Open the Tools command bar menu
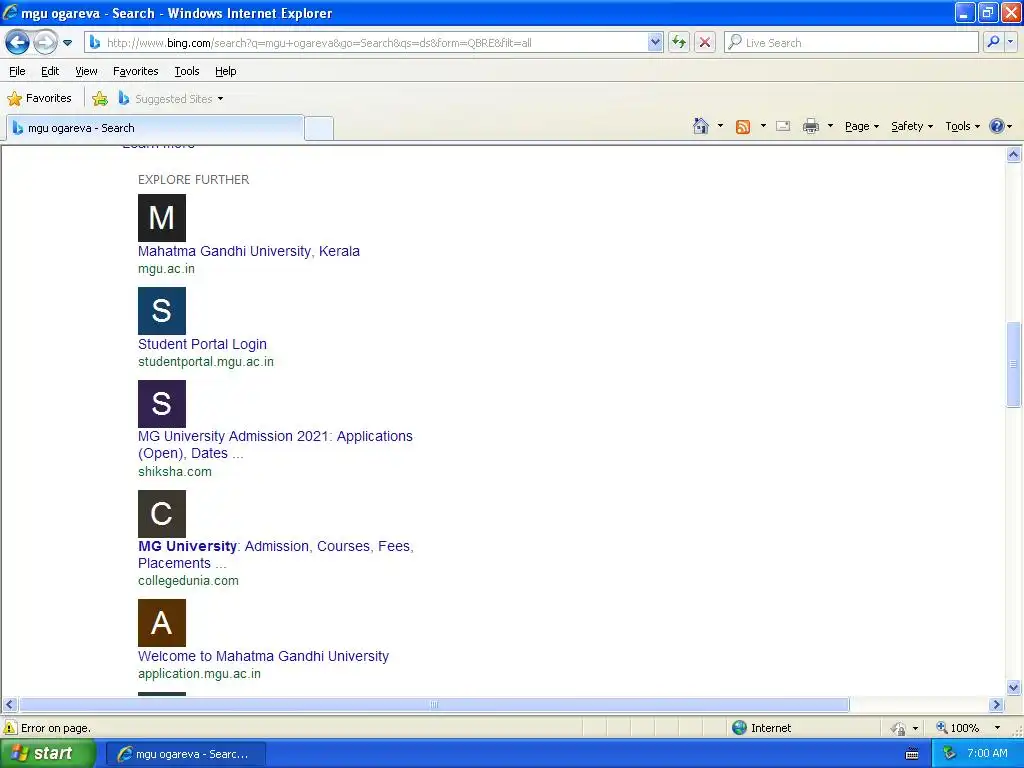This screenshot has width=1024, height=768. point(962,126)
